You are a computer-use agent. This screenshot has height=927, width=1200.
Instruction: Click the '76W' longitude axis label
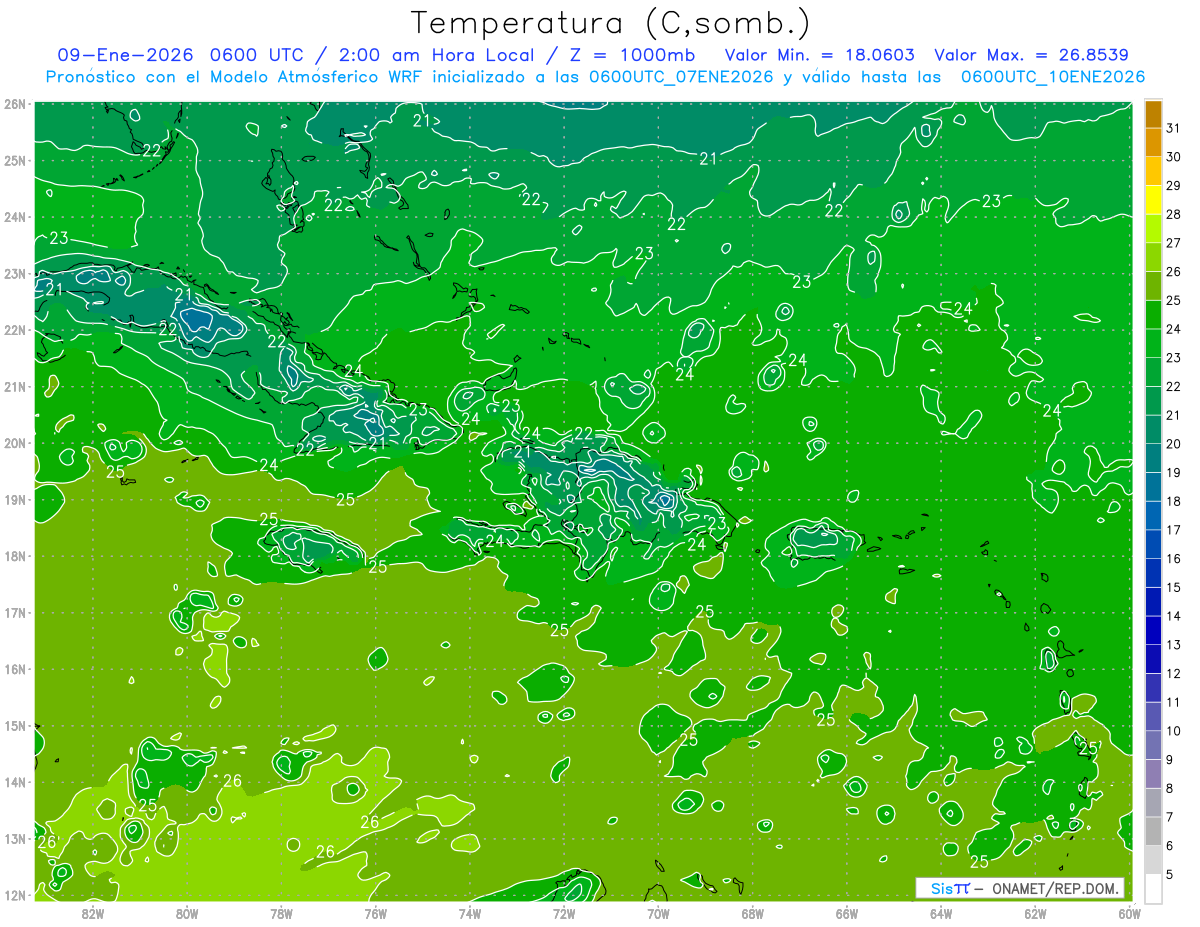pos(375,913)
